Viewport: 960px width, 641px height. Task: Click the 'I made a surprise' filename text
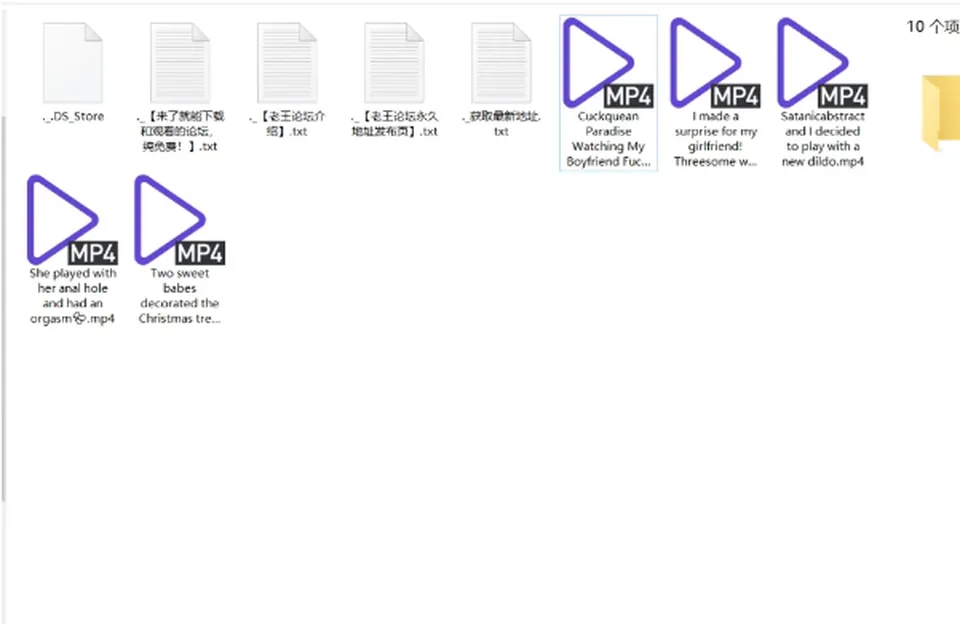pyautogui.click(x=715, y=139)
